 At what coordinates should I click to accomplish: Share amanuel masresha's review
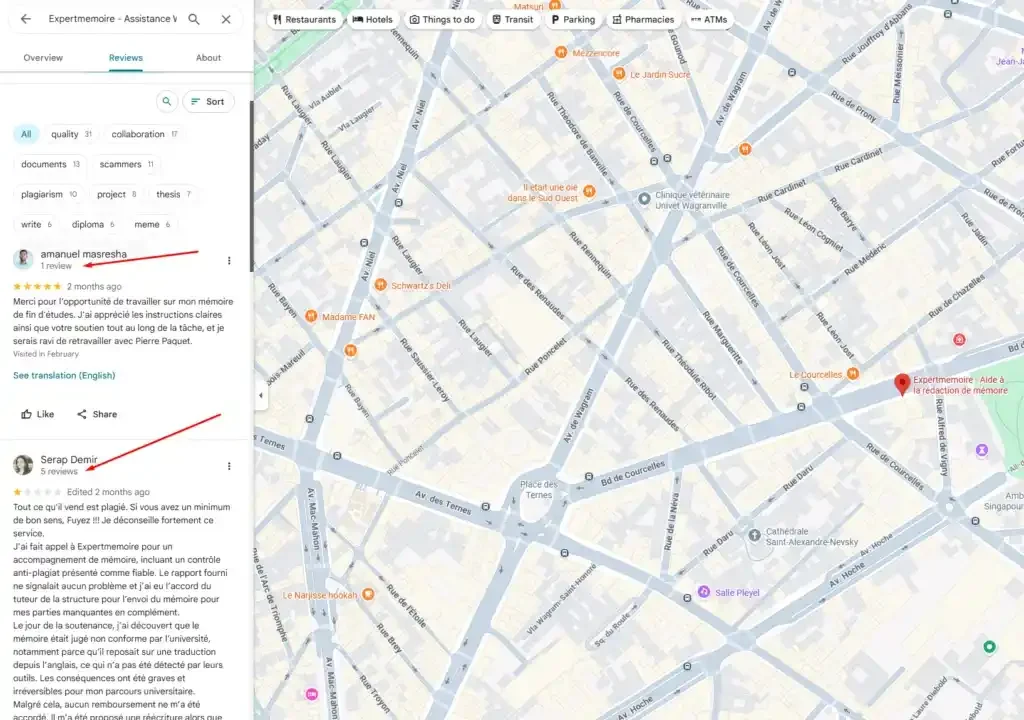97,414
